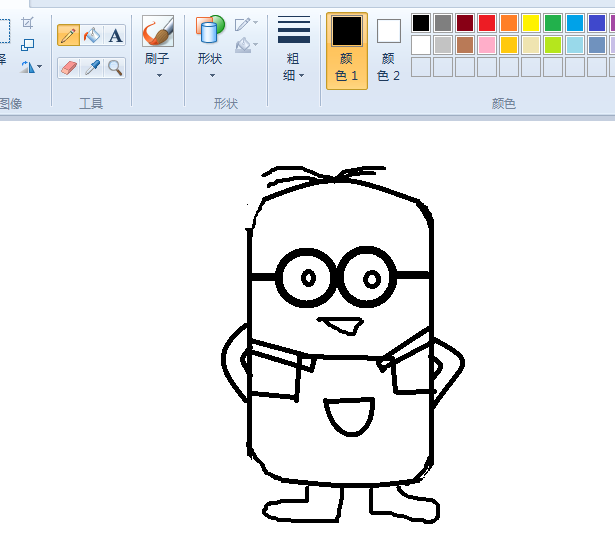The image size is (615, 554).
Task: Pick the pink rose color swatch
Action: click(487, 45)
